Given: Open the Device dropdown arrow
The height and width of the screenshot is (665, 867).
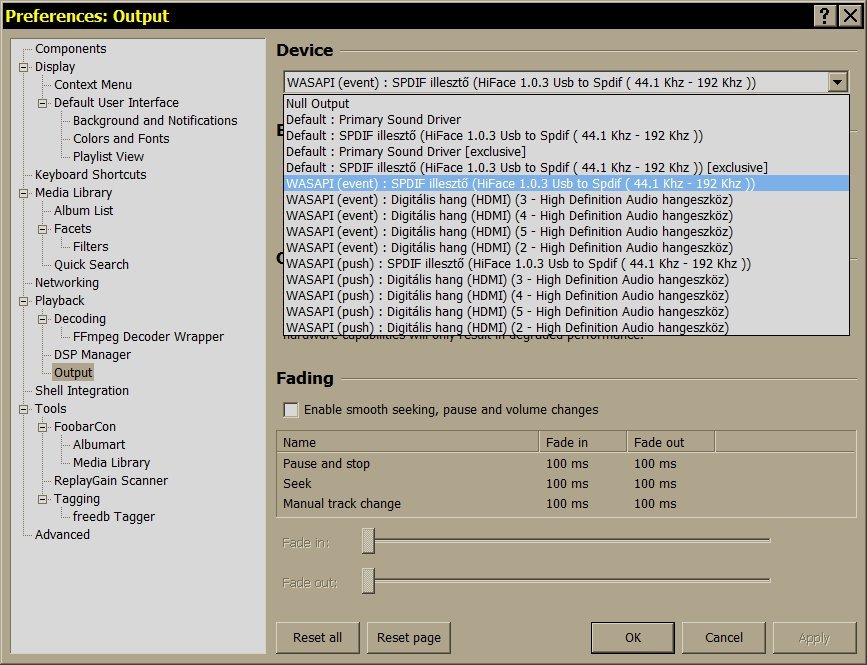Looking at the screenshot, I should pyautogui.click(x=837, y=82).
